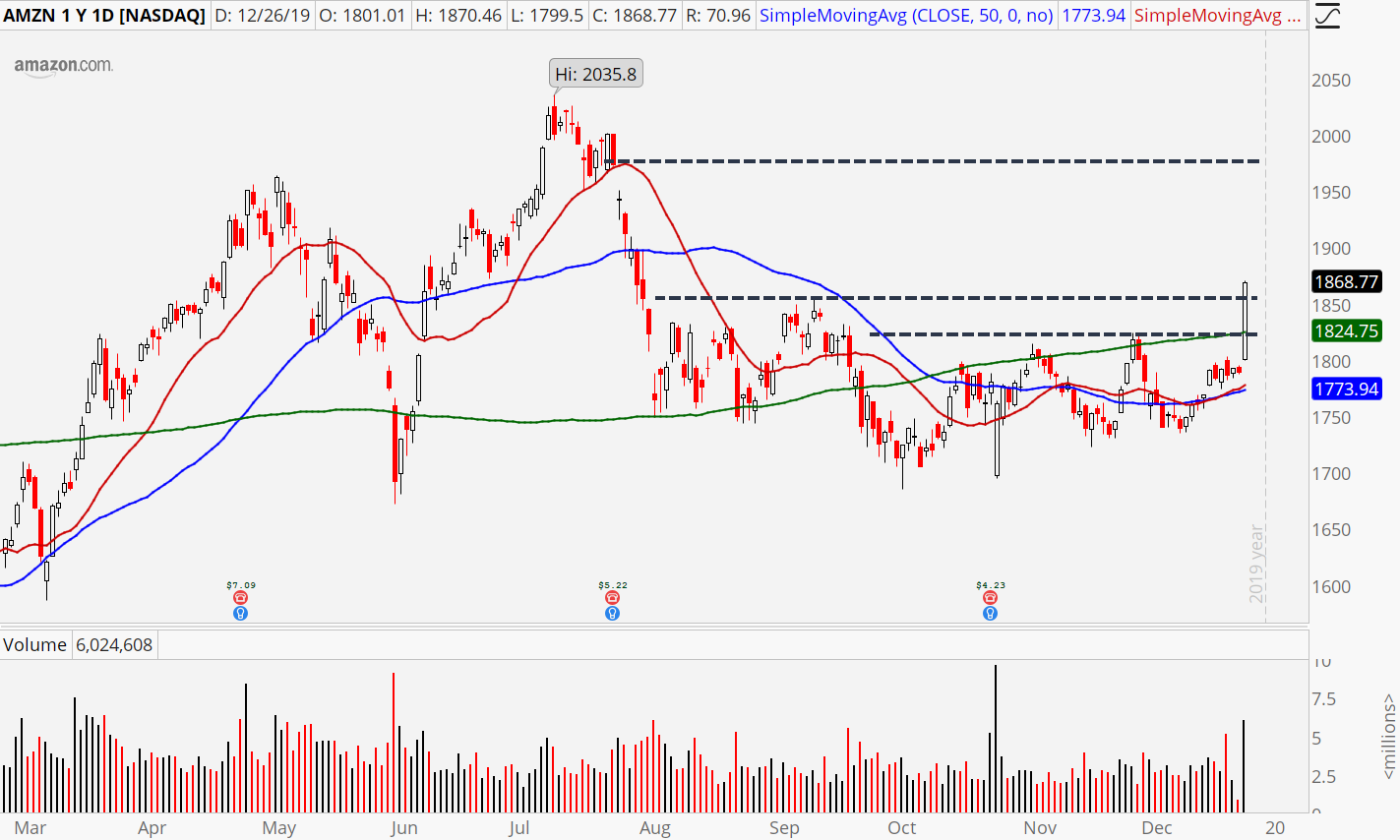1400x840 pixels.
Task: Click the vertical 2019 year marker text
Action: [x=1256, y=564]
